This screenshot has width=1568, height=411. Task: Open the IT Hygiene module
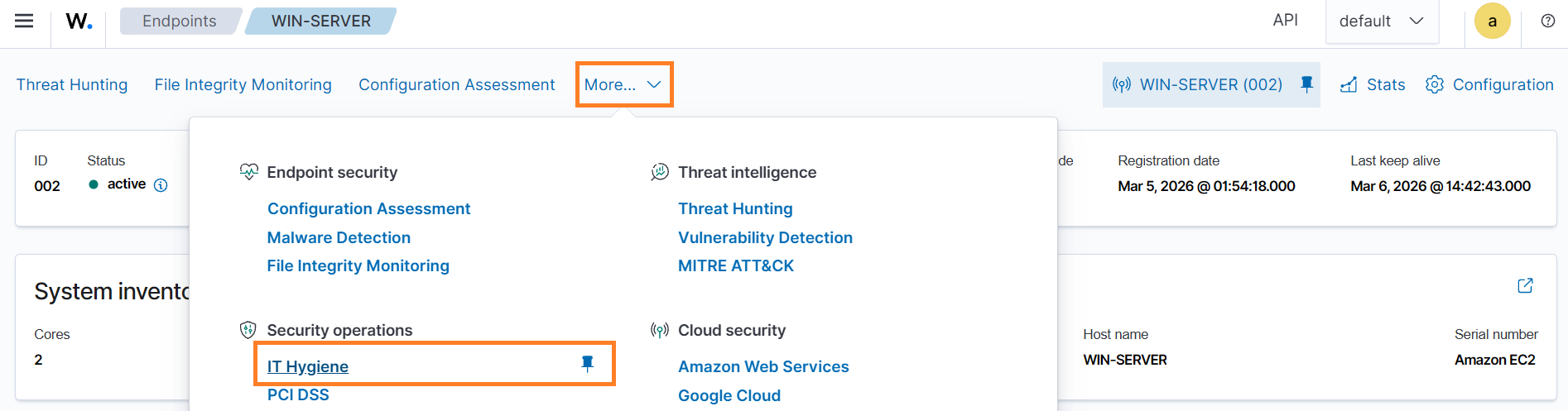[308, 366]
